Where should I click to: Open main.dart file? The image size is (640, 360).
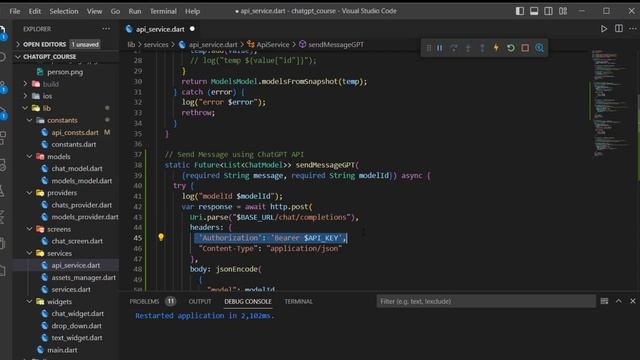click(62, 350)
